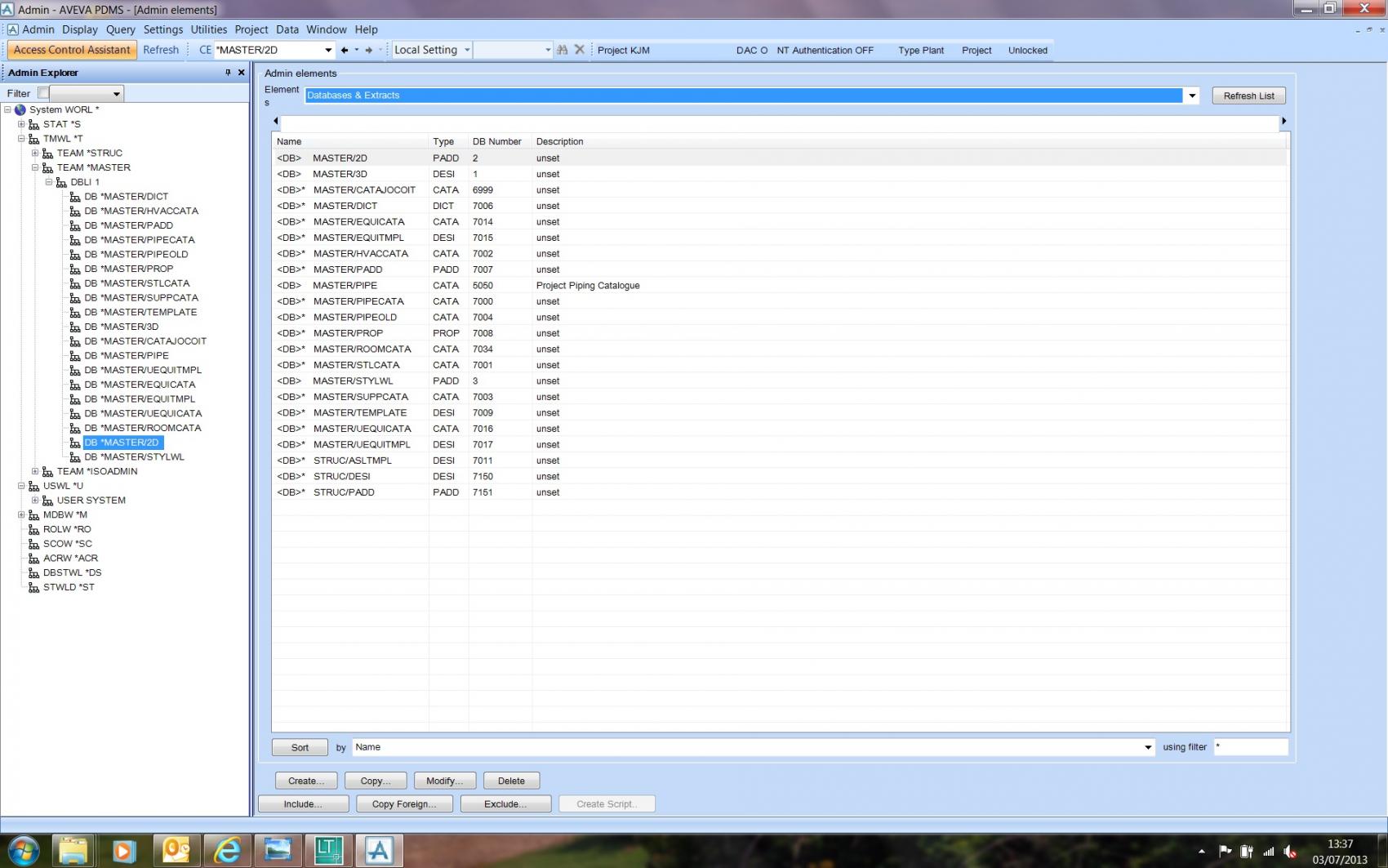Click the Access Control Assistant button

coord(72,50)
